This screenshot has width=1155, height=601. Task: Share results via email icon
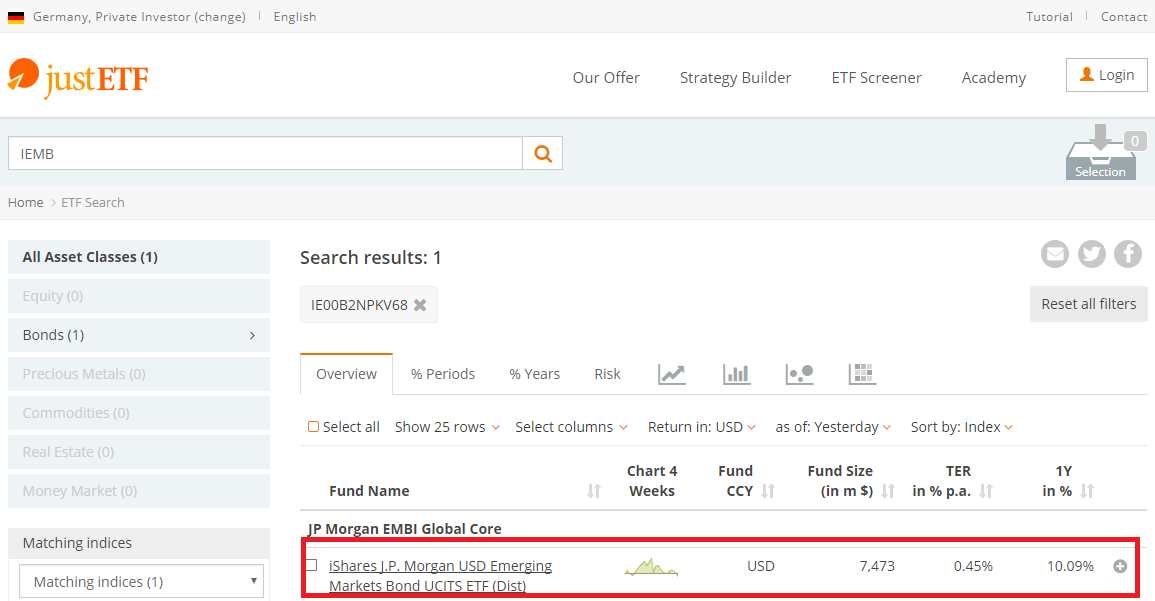coord(1055,254)
